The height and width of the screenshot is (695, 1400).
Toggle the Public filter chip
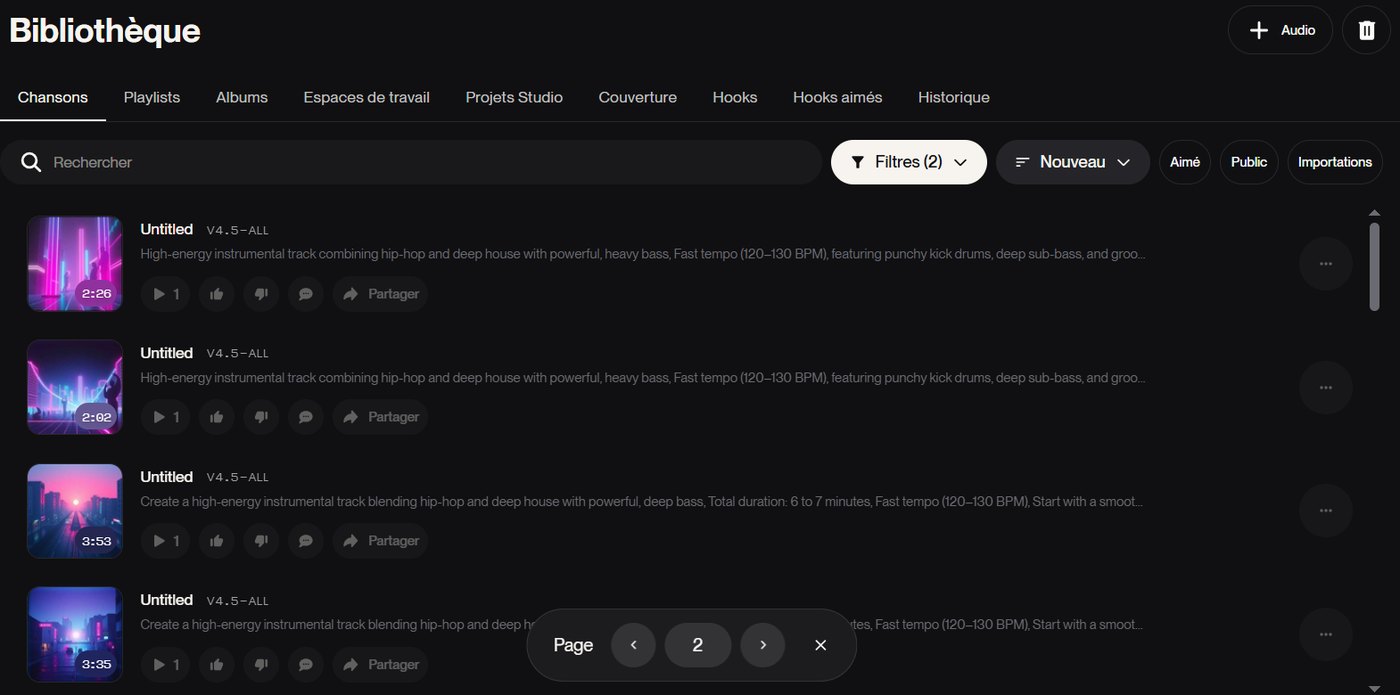[x=1249, y=162]
